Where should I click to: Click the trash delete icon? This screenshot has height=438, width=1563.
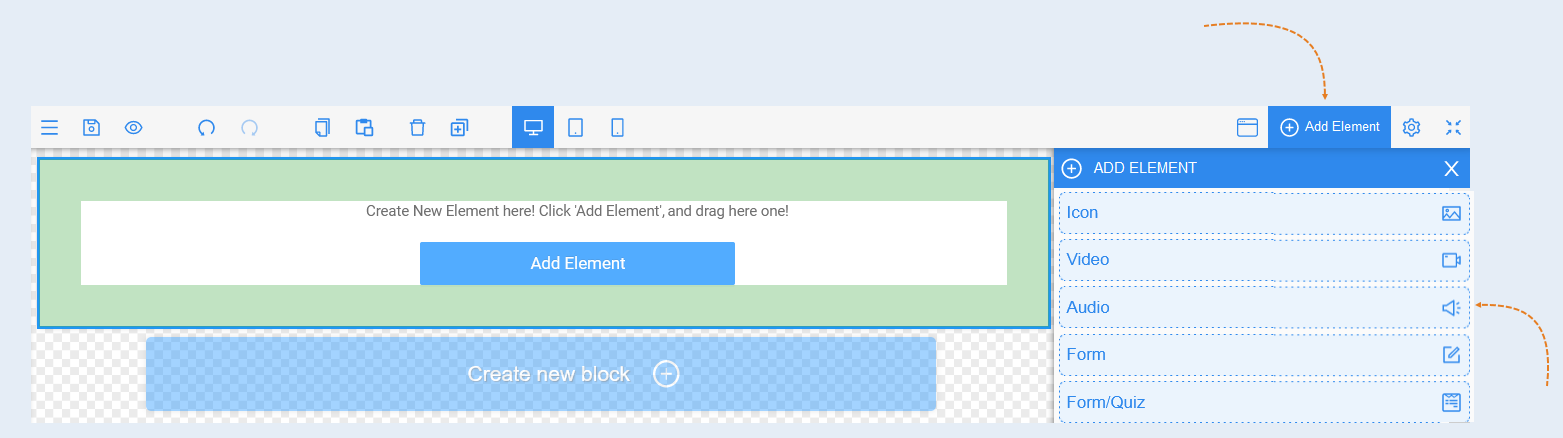(x=418, y=127)
